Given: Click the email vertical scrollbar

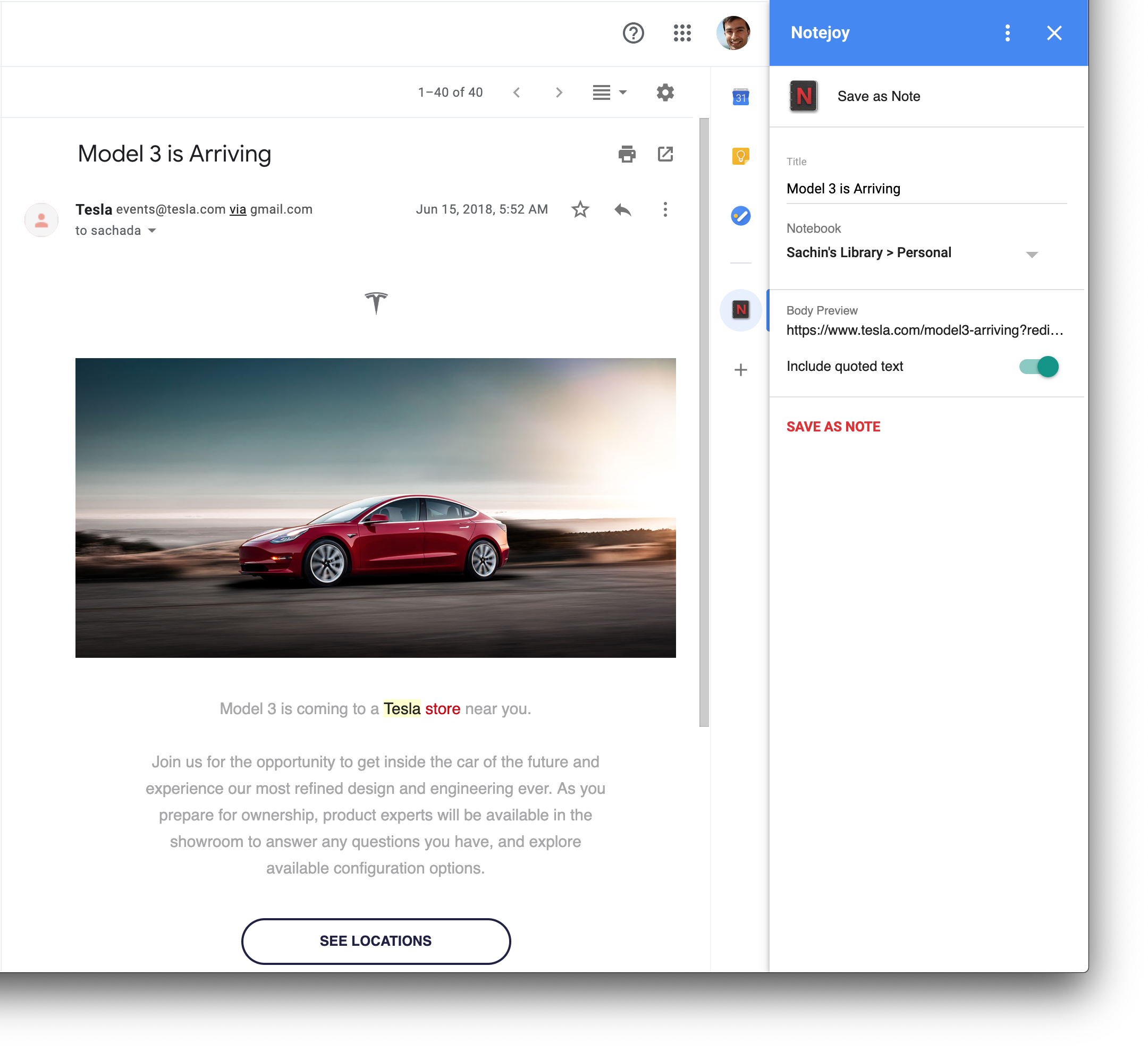Looking at the screenshot, I should [x=704, y=422].
